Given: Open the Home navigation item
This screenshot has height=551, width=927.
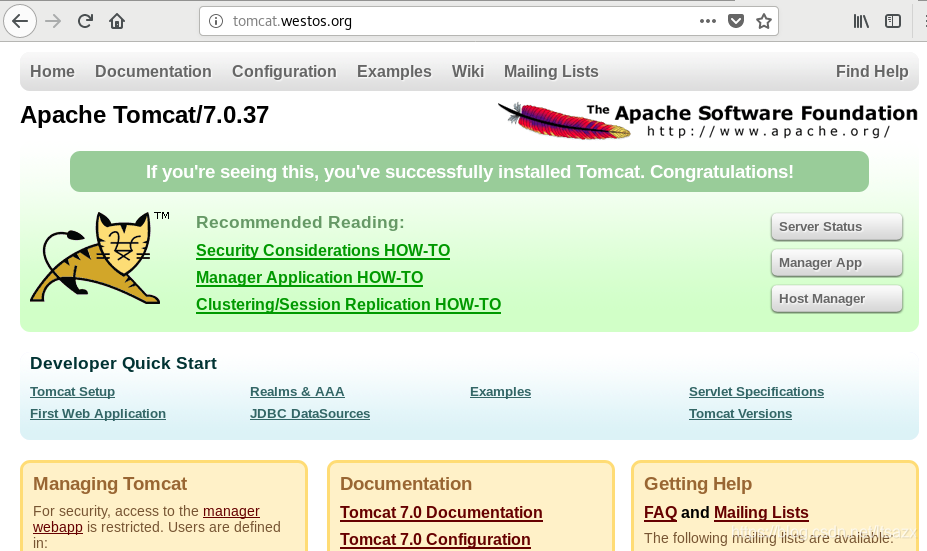Looking at the screenshot, I should pyautogui.click(x=52, y=72).
